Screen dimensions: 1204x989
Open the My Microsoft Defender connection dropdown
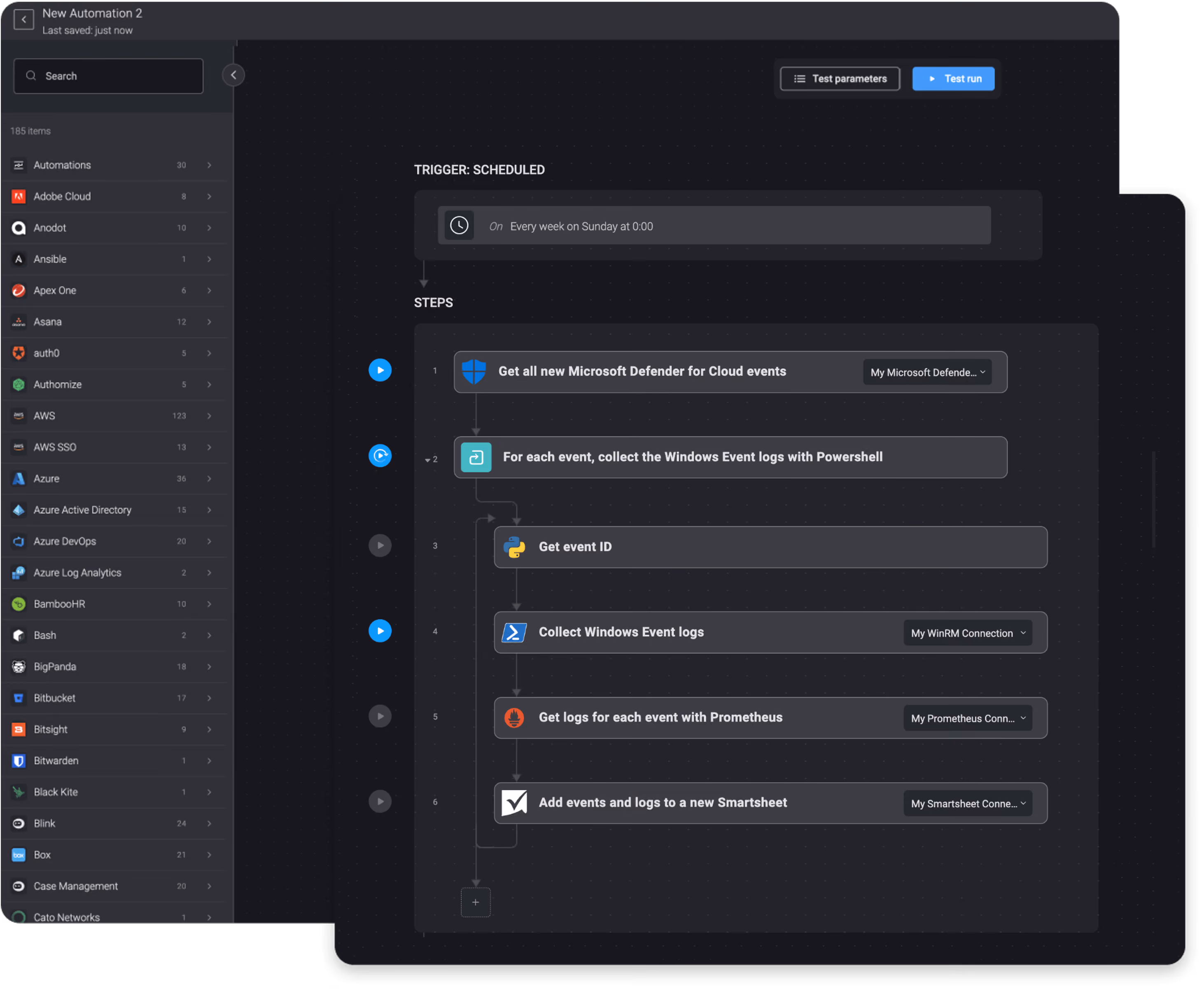[928, 373]
